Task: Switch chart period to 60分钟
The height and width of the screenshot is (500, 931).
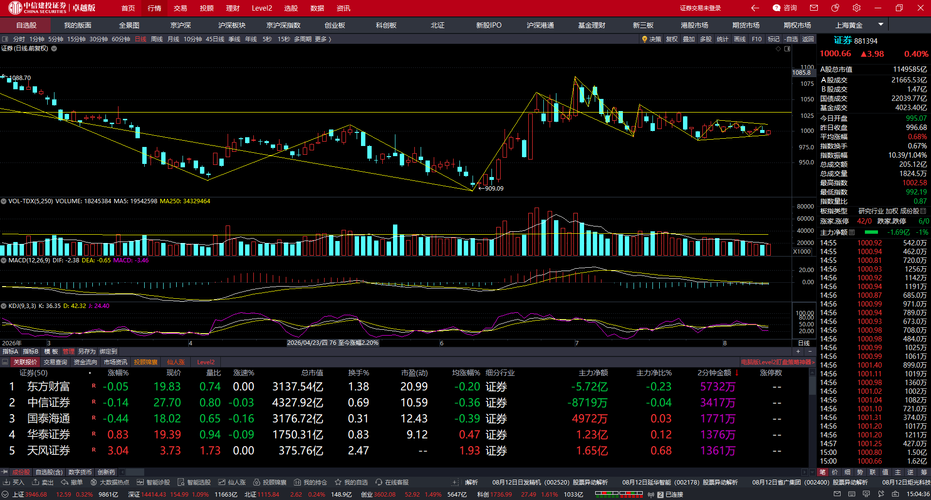Action: [121, 39]
